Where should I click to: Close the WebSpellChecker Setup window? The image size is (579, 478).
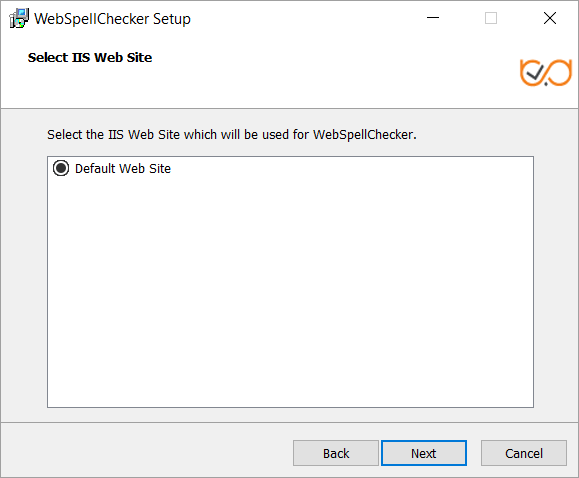coord(550,18)
